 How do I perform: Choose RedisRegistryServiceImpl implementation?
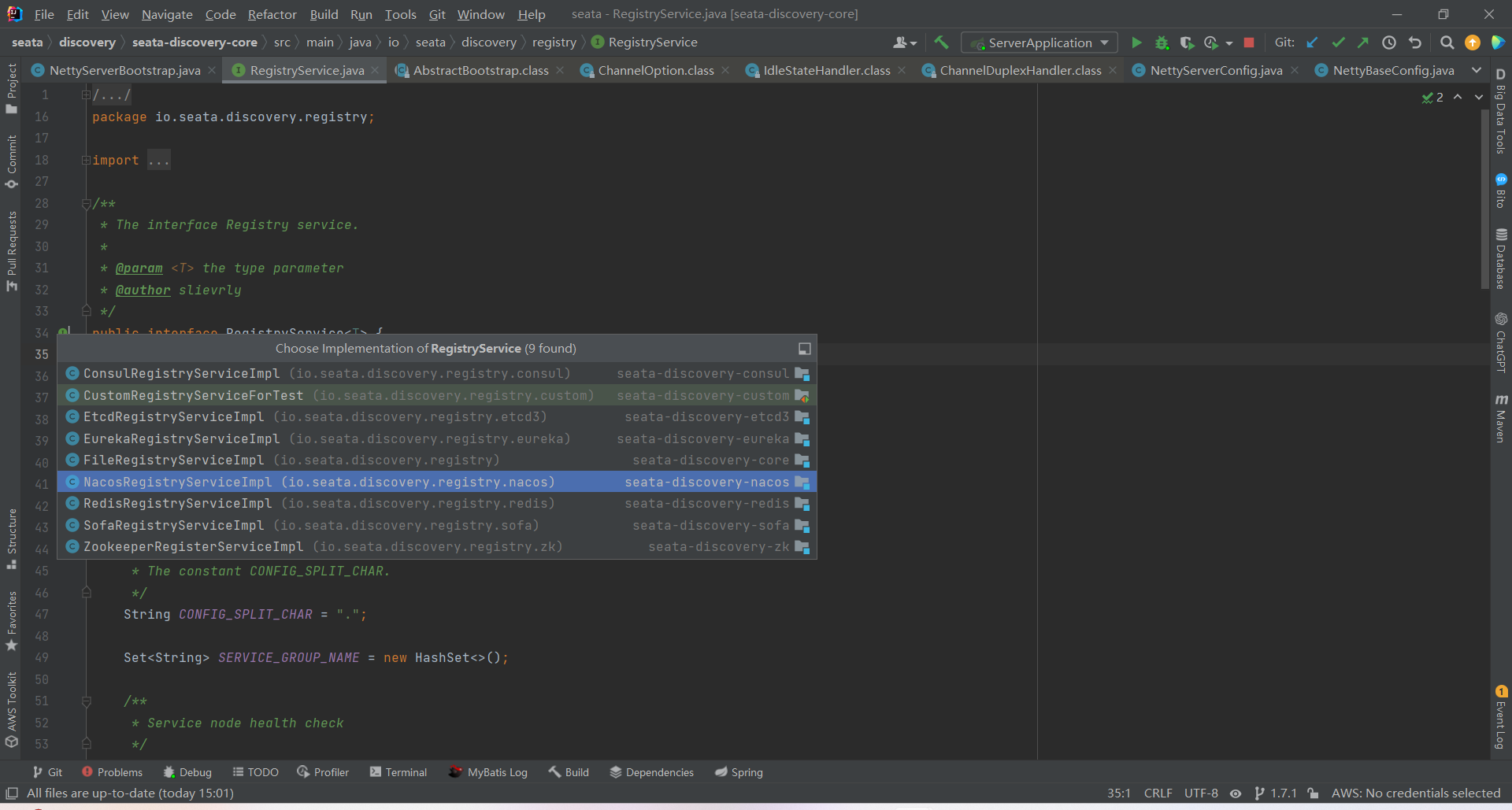tap(437, 504)
